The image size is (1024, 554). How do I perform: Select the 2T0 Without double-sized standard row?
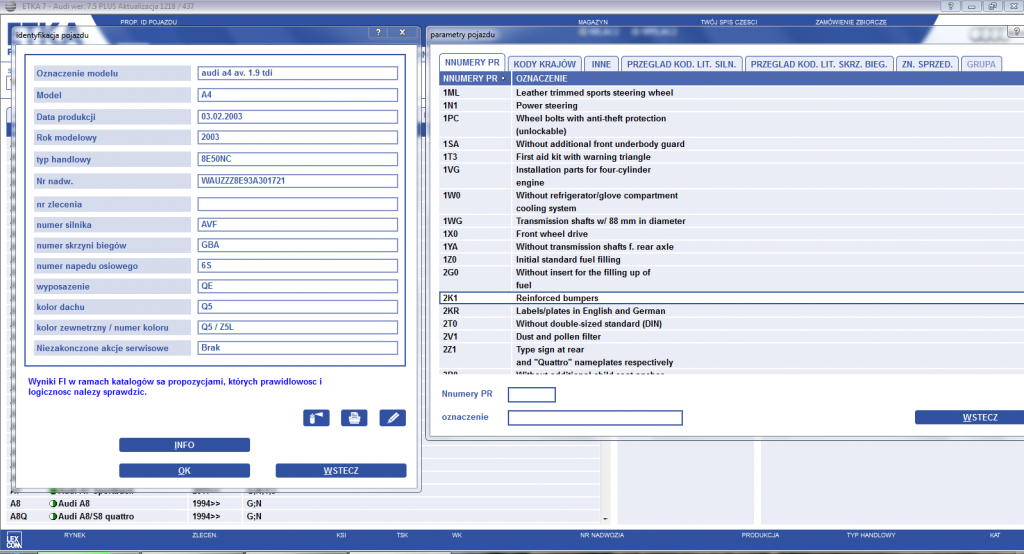[x=731, y=324]
